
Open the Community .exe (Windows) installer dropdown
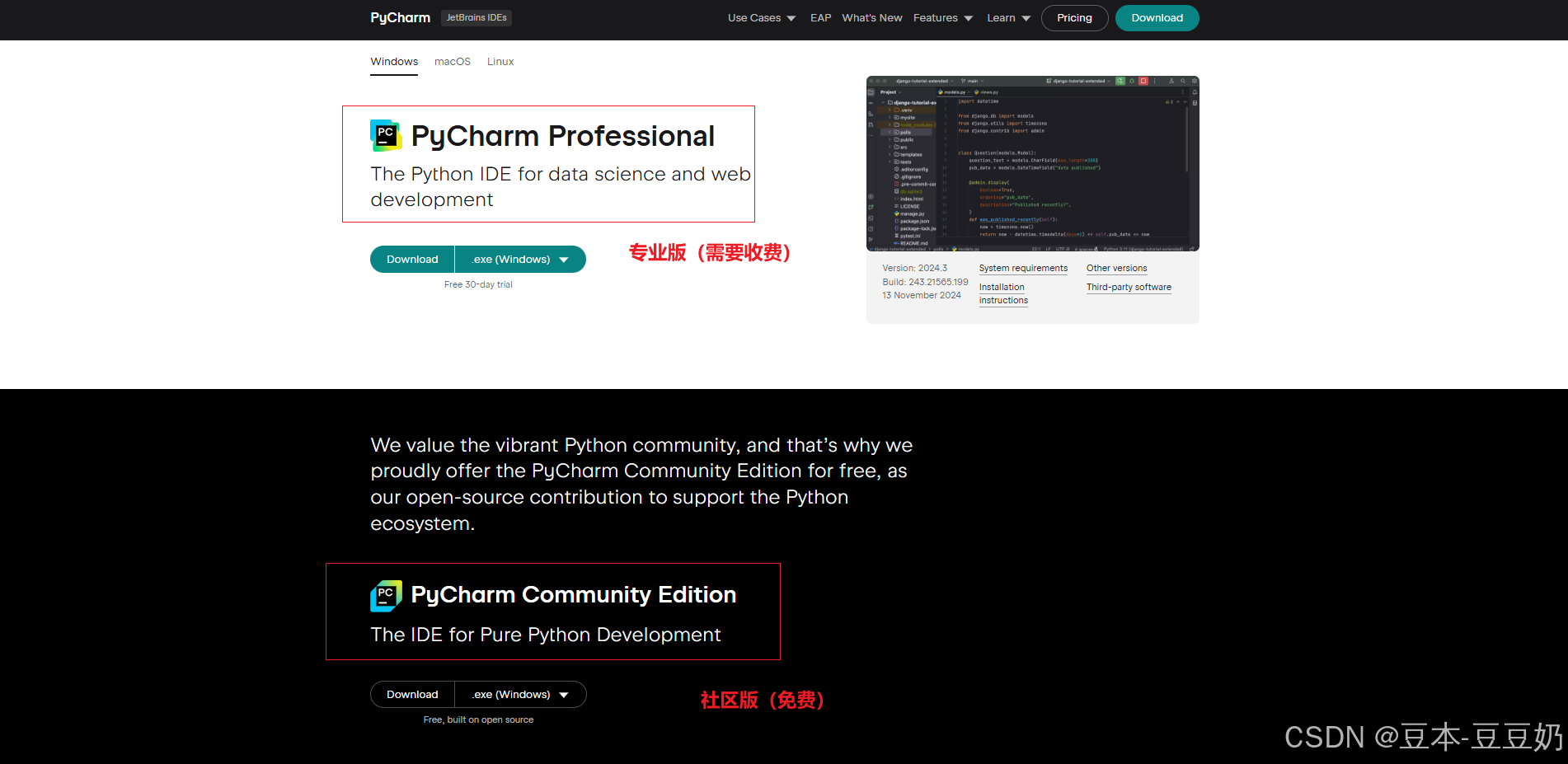[520, 695]
